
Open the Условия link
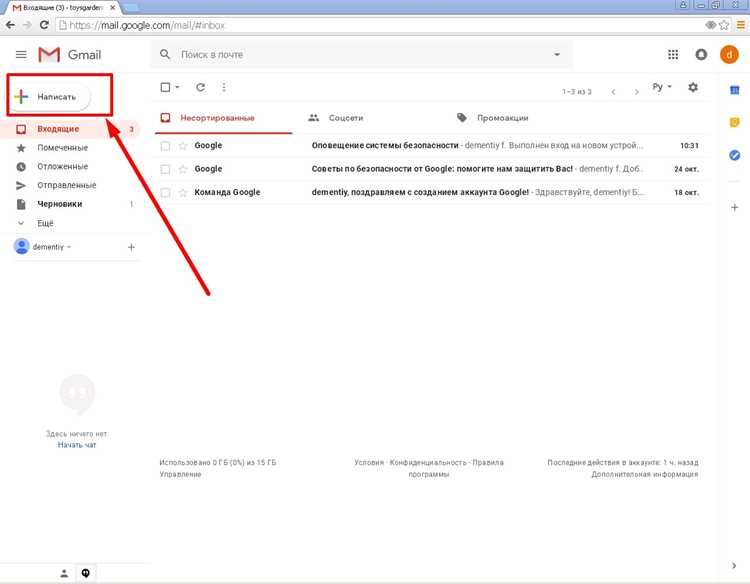(x=369, y=463)
